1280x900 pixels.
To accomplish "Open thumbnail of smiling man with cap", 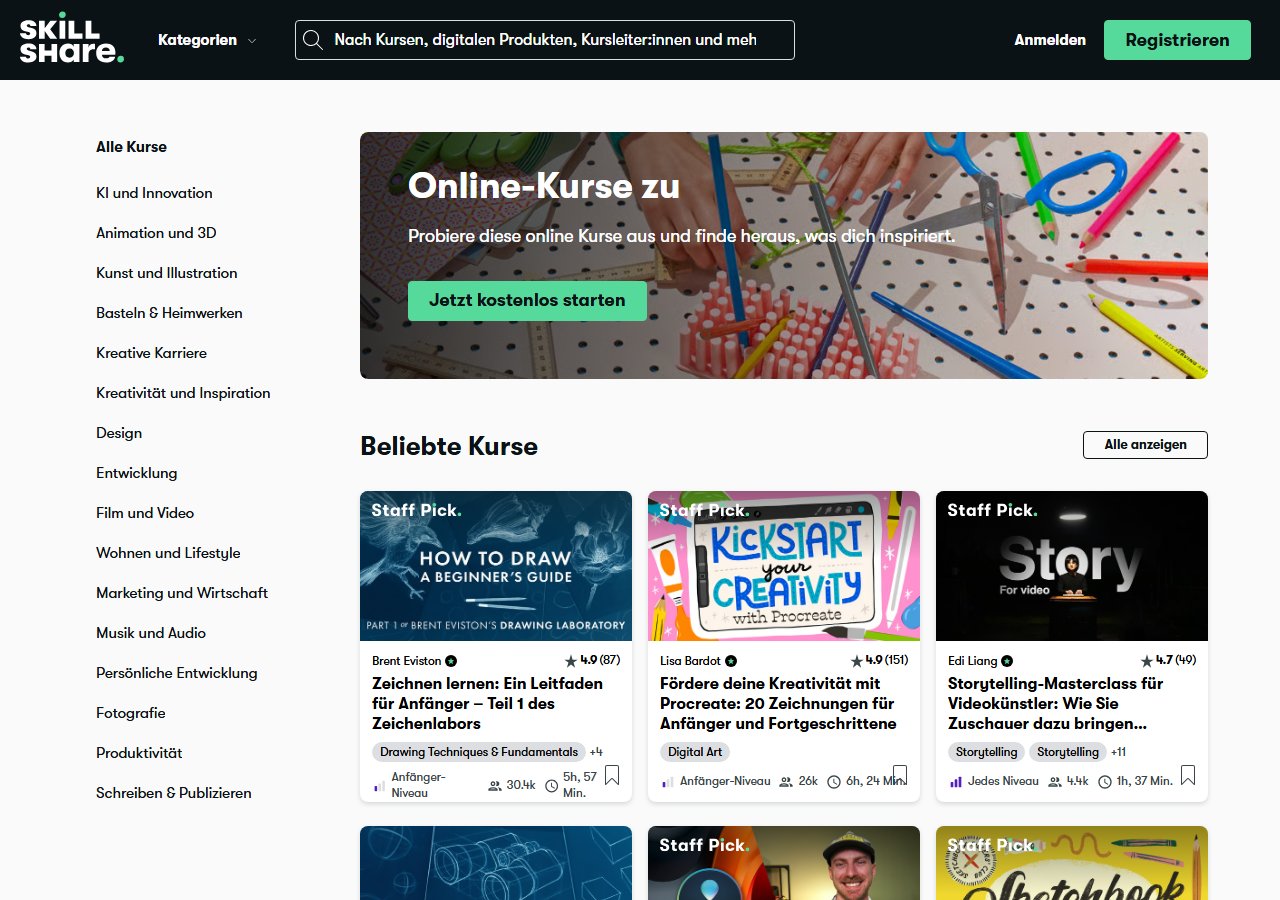I will click(784, 863).
